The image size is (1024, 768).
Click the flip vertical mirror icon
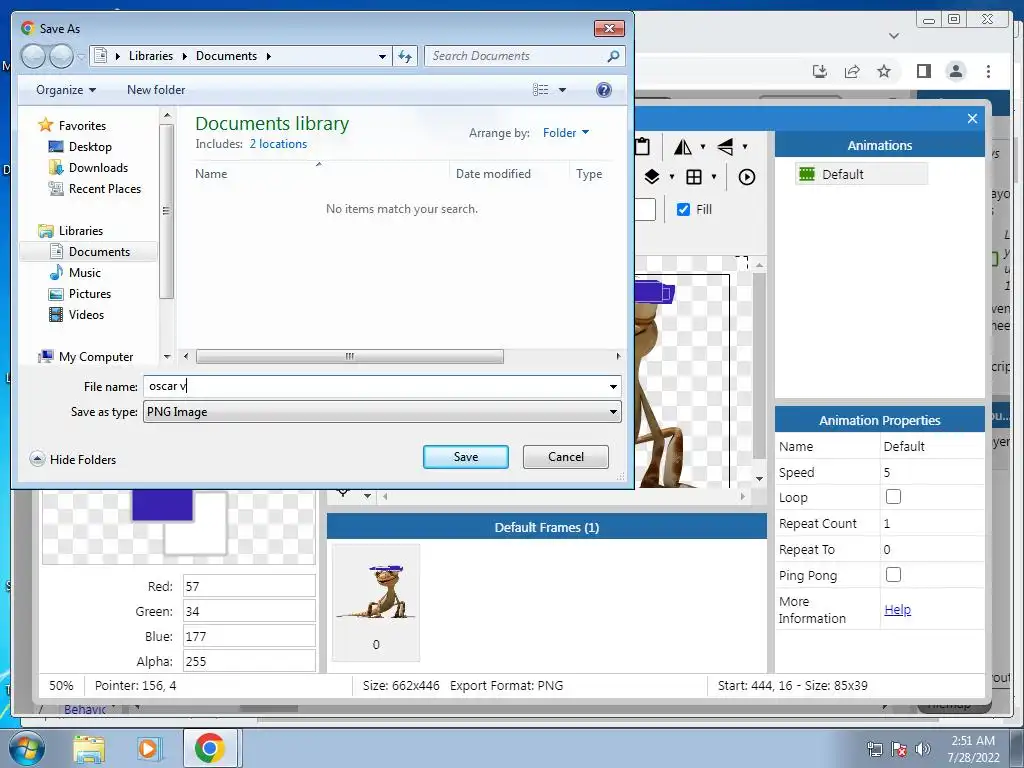click(726, 147)
